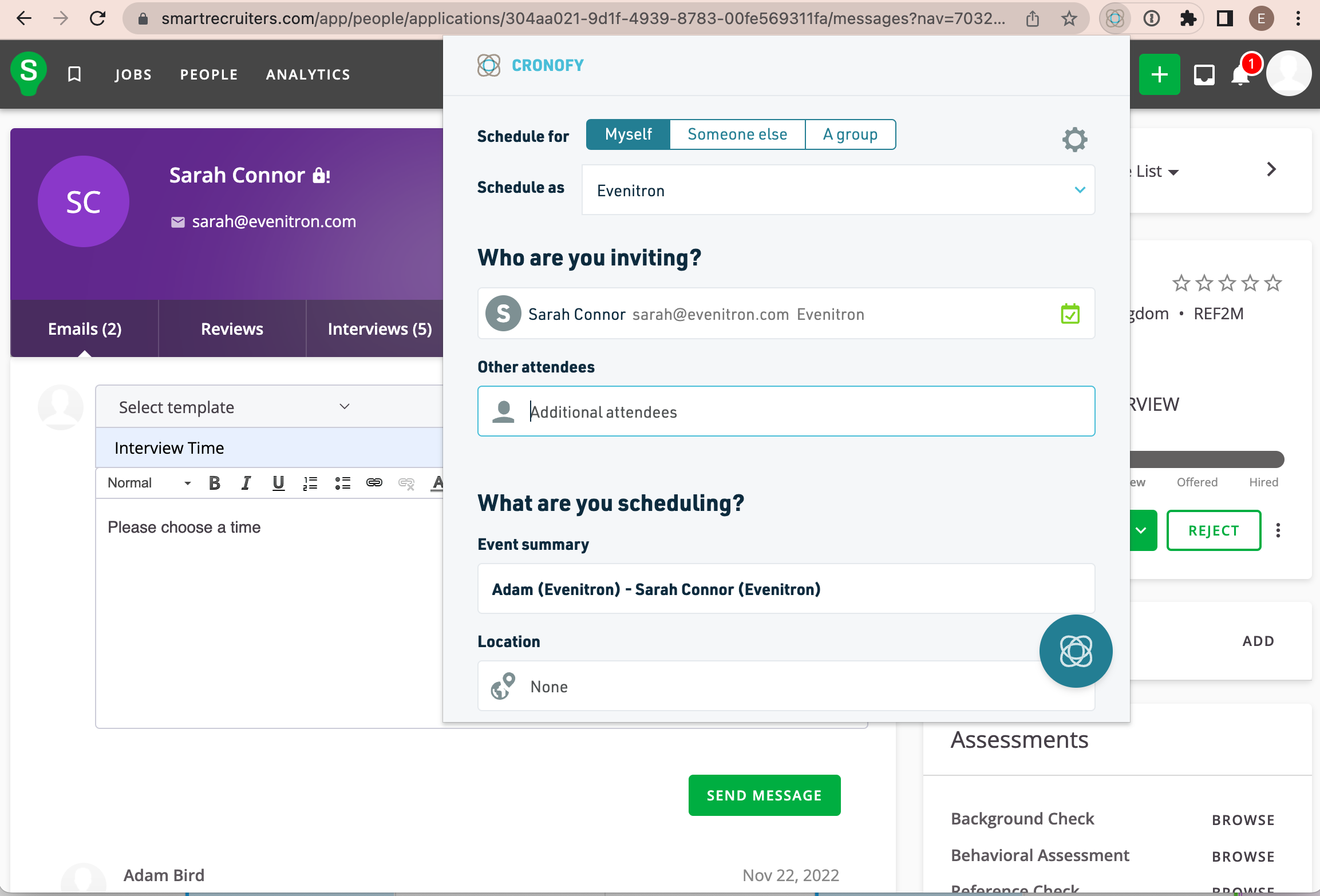Apply underline formatting in editor
Screen dimensions: 1320x896
pyautogui.click(x=278, y=483)
